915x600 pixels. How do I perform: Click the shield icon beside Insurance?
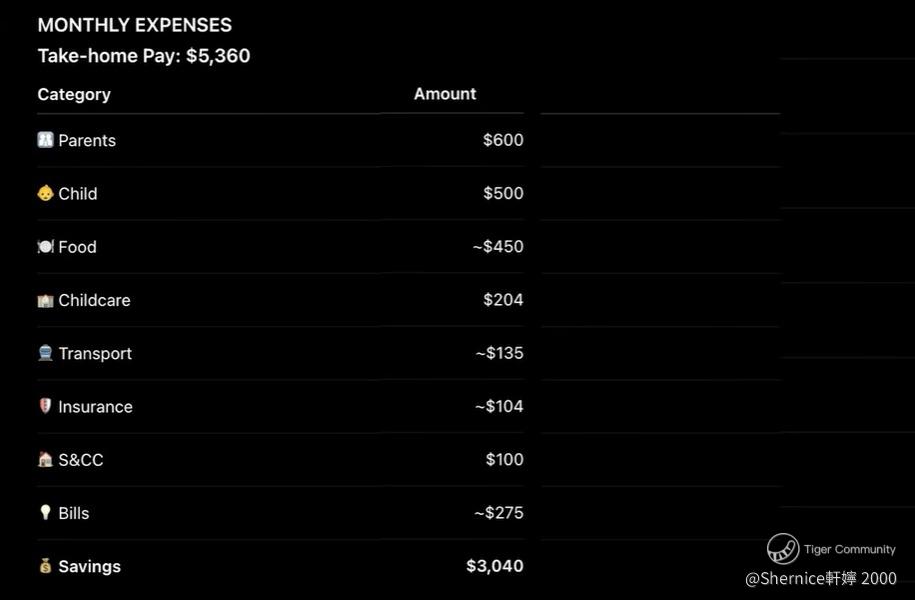pyautogui.click(x=46, y=406)
